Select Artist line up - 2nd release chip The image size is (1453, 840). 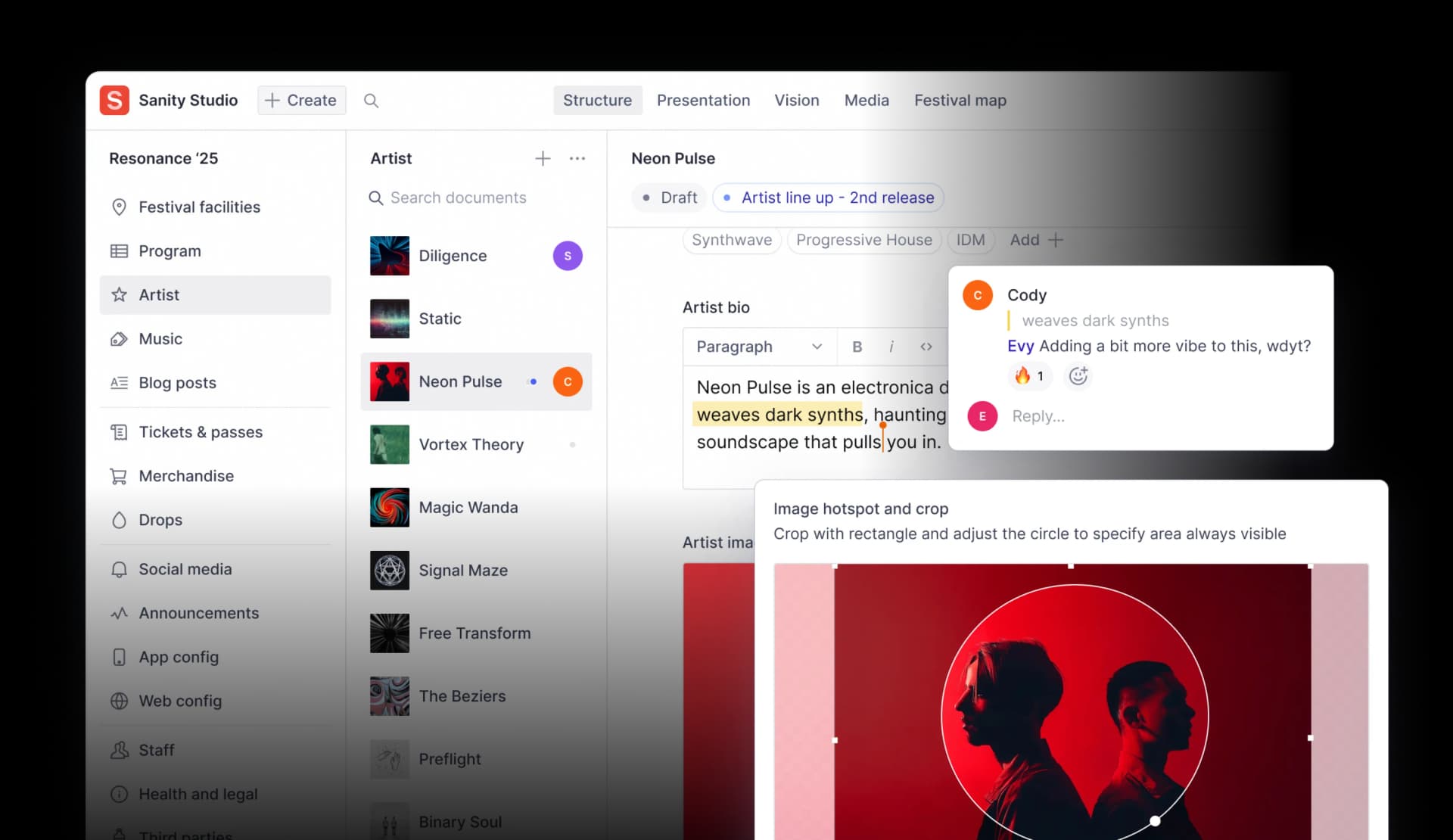point(829,198)
